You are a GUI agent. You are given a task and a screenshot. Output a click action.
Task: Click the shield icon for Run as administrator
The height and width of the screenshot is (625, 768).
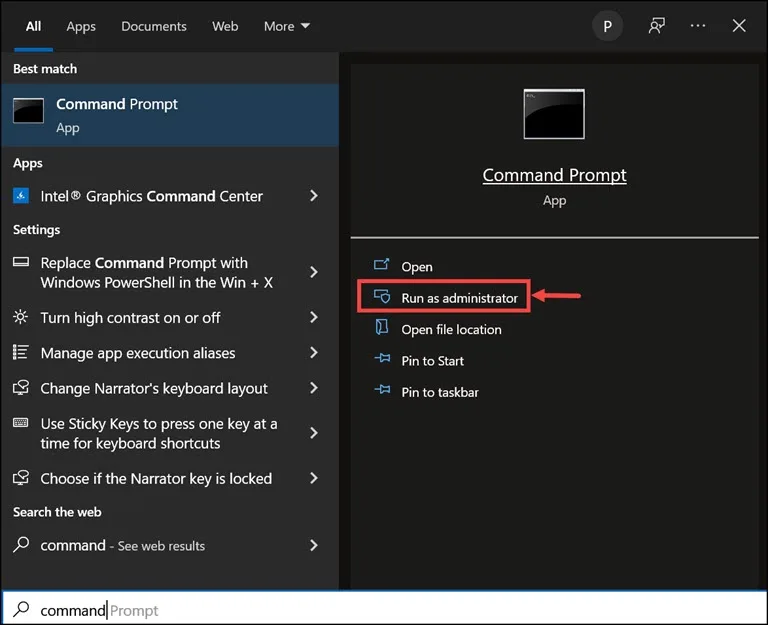pos(382,296)
